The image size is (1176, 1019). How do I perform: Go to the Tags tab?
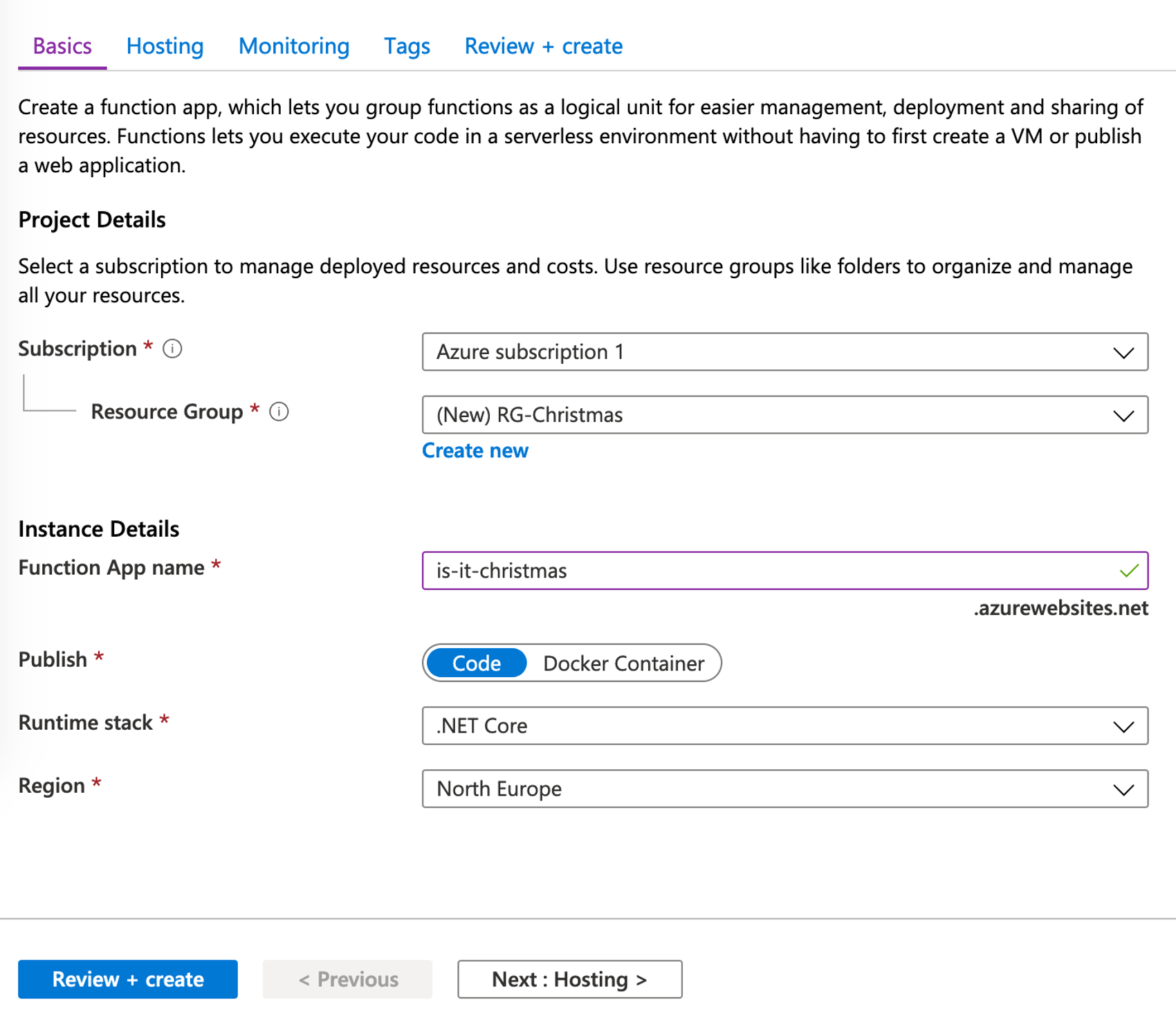407,46
